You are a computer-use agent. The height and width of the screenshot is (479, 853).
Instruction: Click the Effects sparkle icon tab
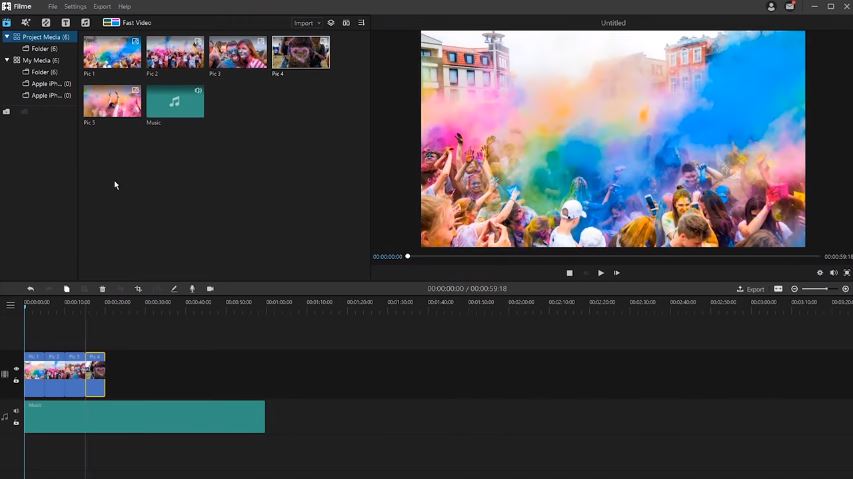tap(26, 22)
